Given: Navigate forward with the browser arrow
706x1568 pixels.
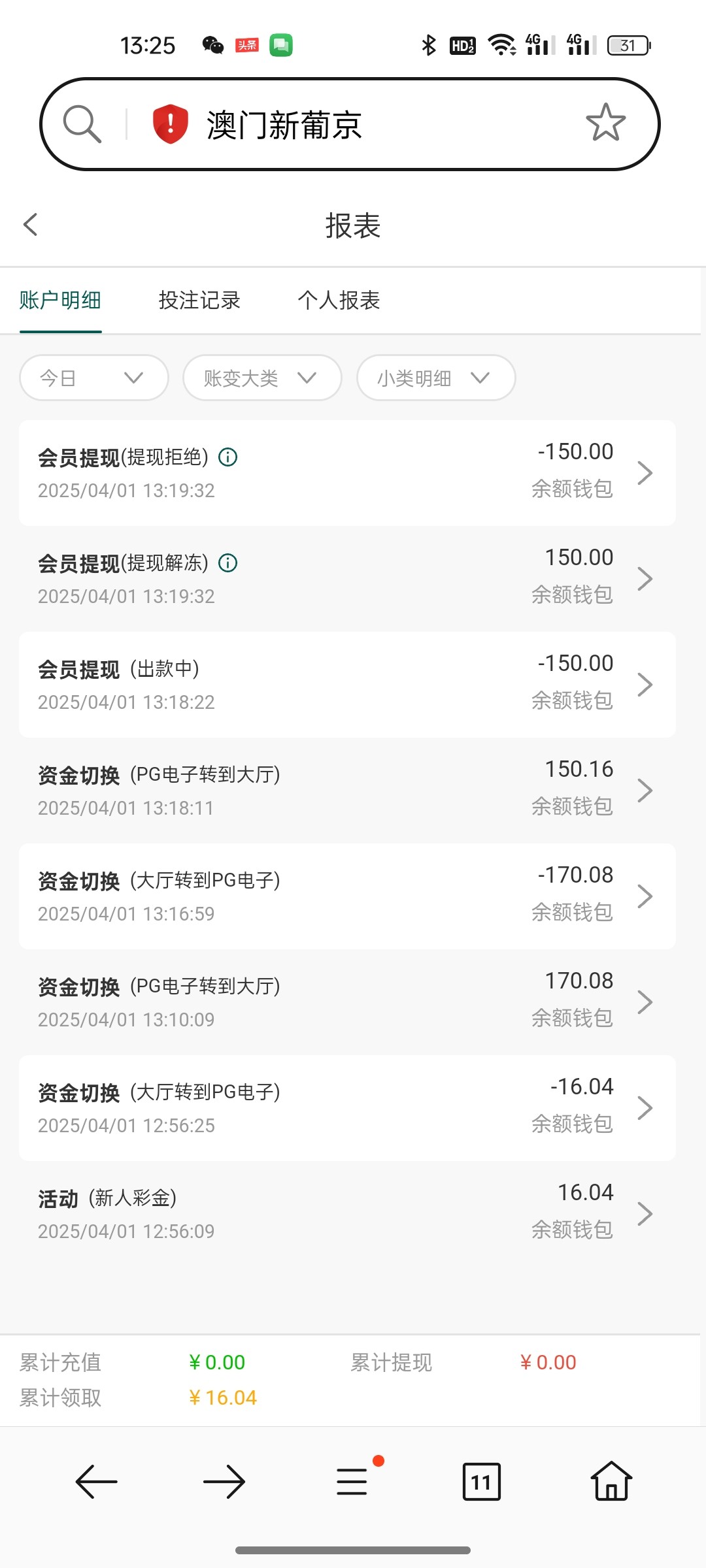Looking at the screenshot, I should point(224,1481).
